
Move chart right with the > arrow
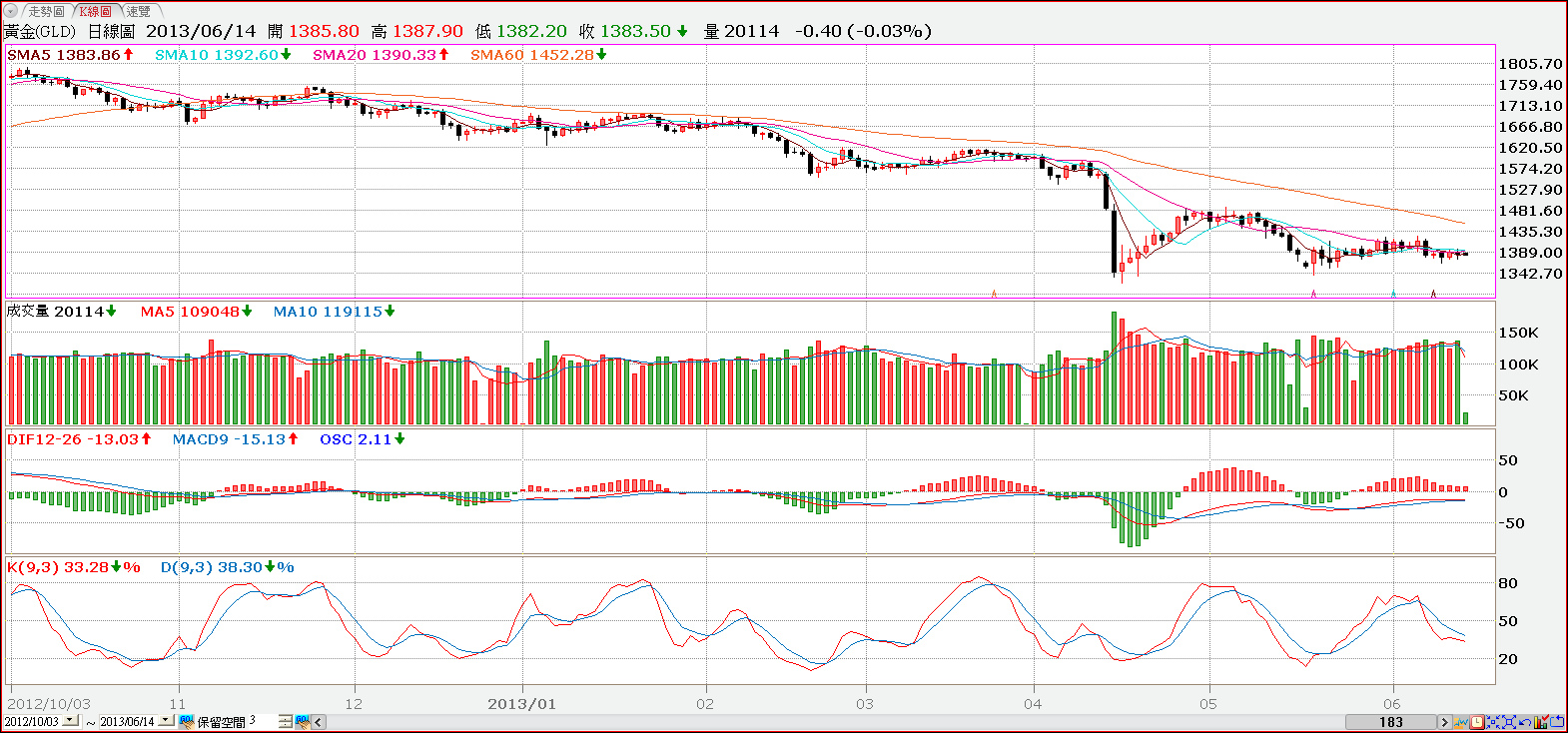[x=1444, y=722]
